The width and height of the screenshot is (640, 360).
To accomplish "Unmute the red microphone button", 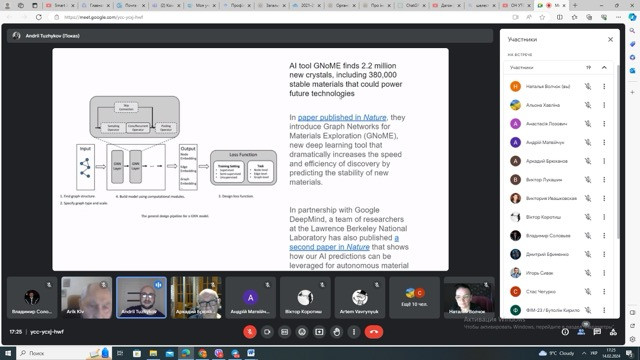I will [x=250, y=332].
